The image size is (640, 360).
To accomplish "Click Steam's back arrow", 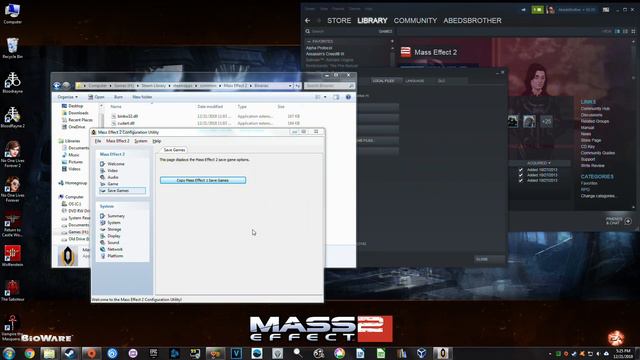I will coord(307,20).
